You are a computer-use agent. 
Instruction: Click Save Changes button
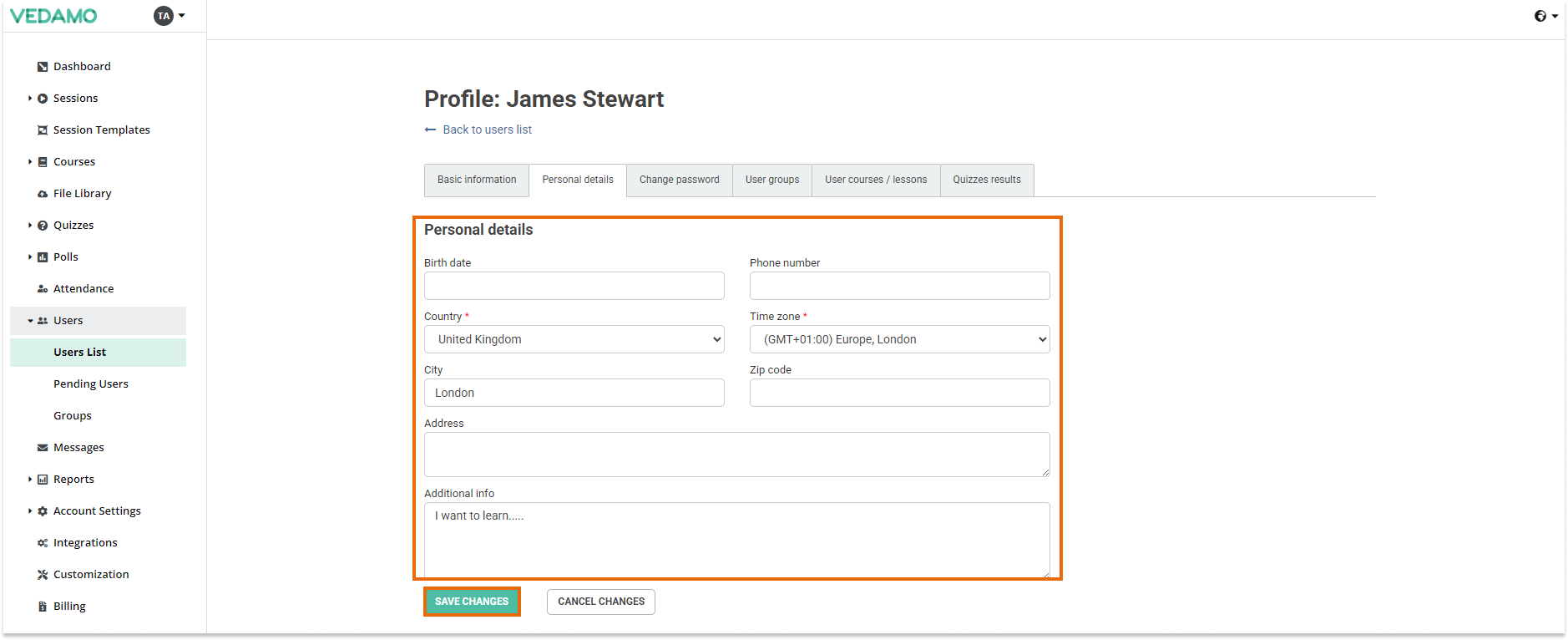coord(472,602)
